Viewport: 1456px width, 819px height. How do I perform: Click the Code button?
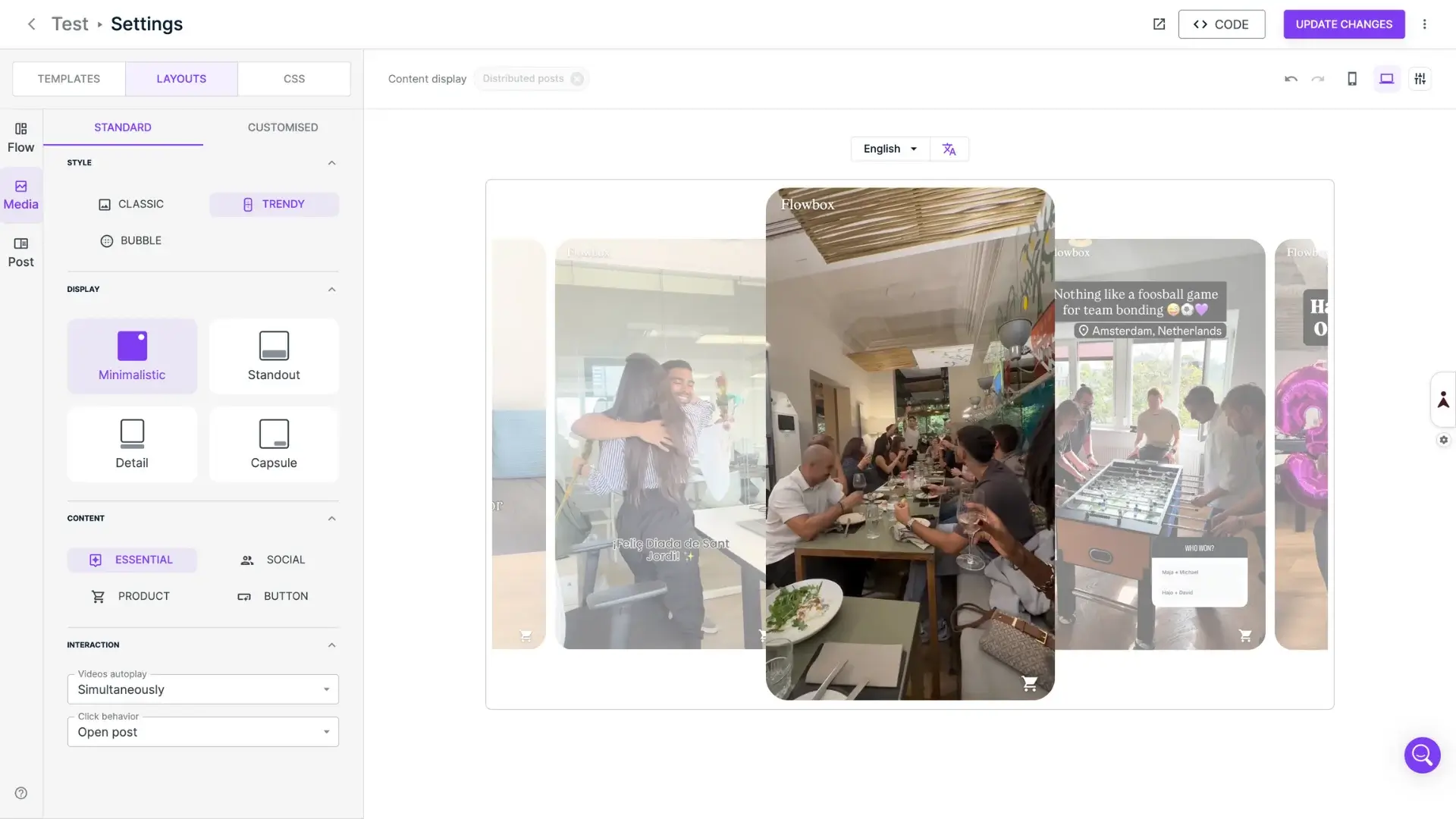point(1221,24)
